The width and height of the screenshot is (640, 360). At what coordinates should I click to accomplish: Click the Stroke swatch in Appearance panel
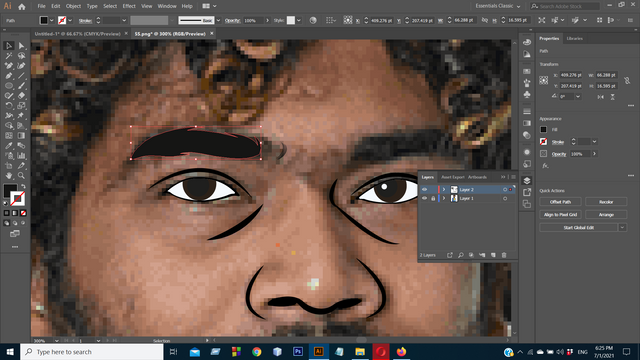[543, 142]
